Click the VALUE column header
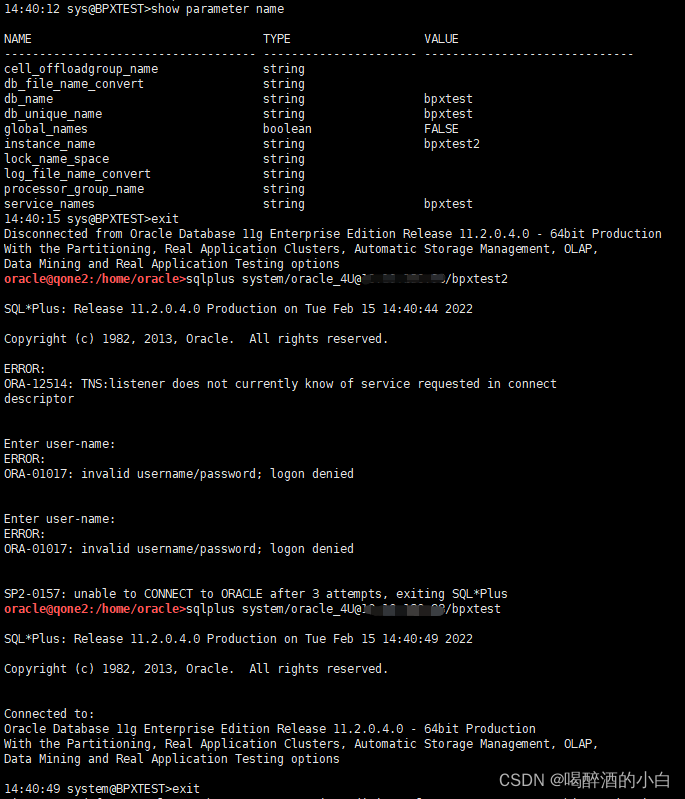The height and width of the screenshot is (799, 685). pos(441,39)
